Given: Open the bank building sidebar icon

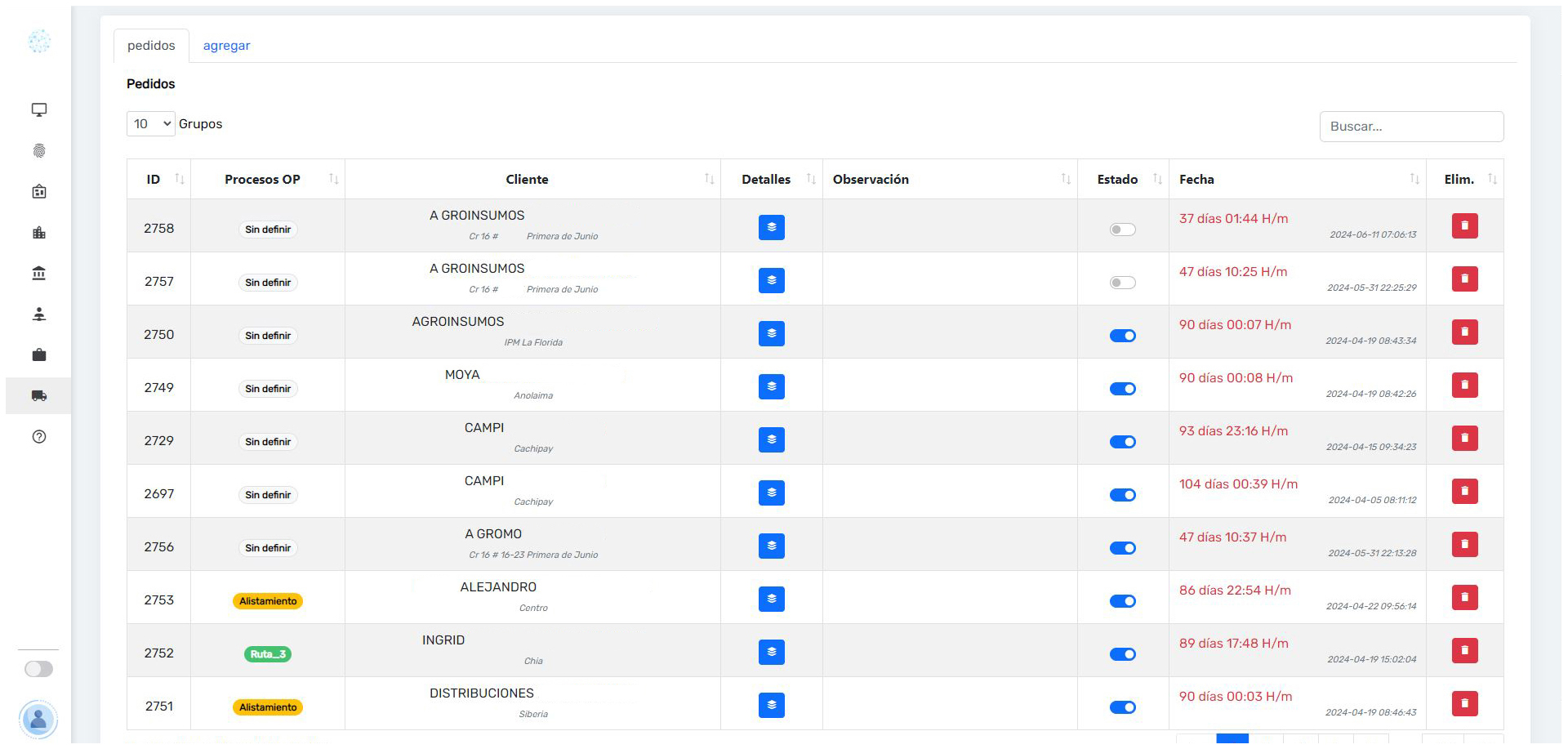Looking at the screenshot, I should pyautogui.click(x=38, y=274).
